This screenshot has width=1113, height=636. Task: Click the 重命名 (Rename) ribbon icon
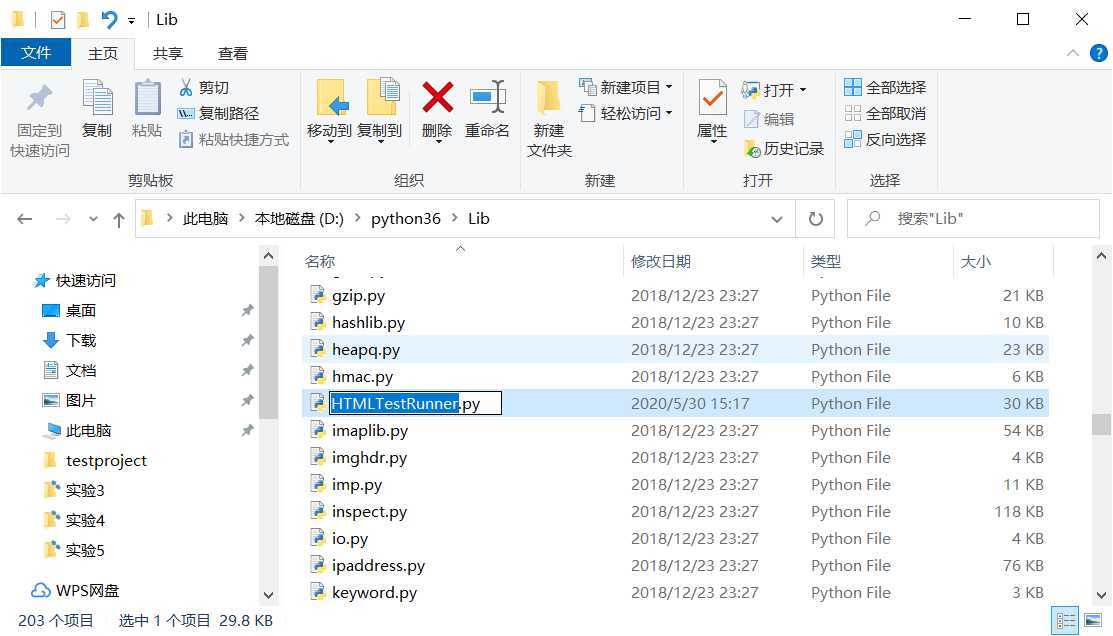487,110
